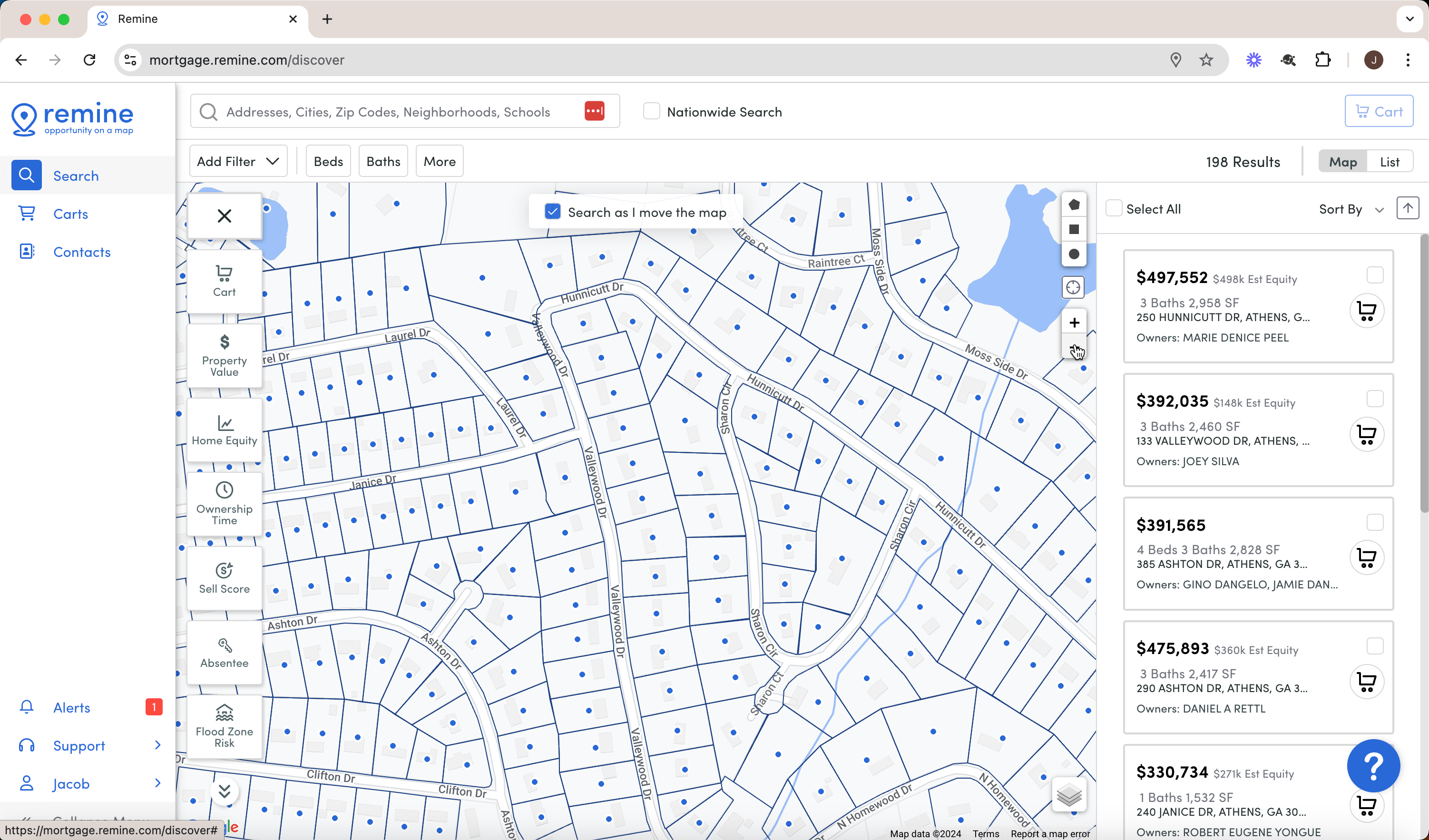1429x840 pixels.
Task: Zoom in with the map plus button
Action: coord(1074,322)
